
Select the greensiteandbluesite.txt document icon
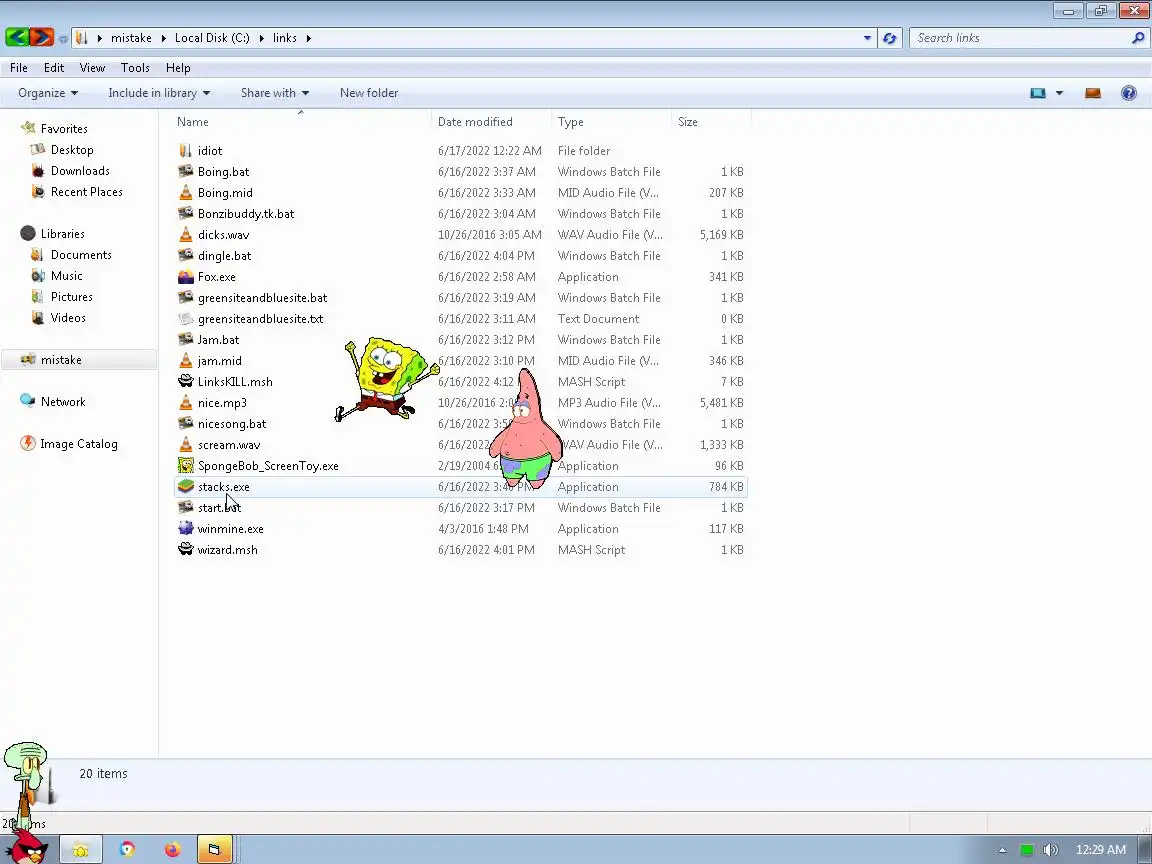[x=186, y=319]
